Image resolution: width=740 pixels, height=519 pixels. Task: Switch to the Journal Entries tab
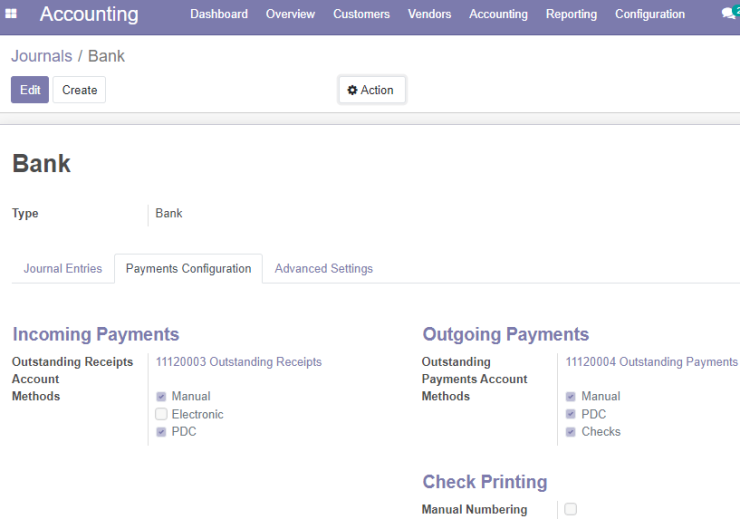pos(63,268)
